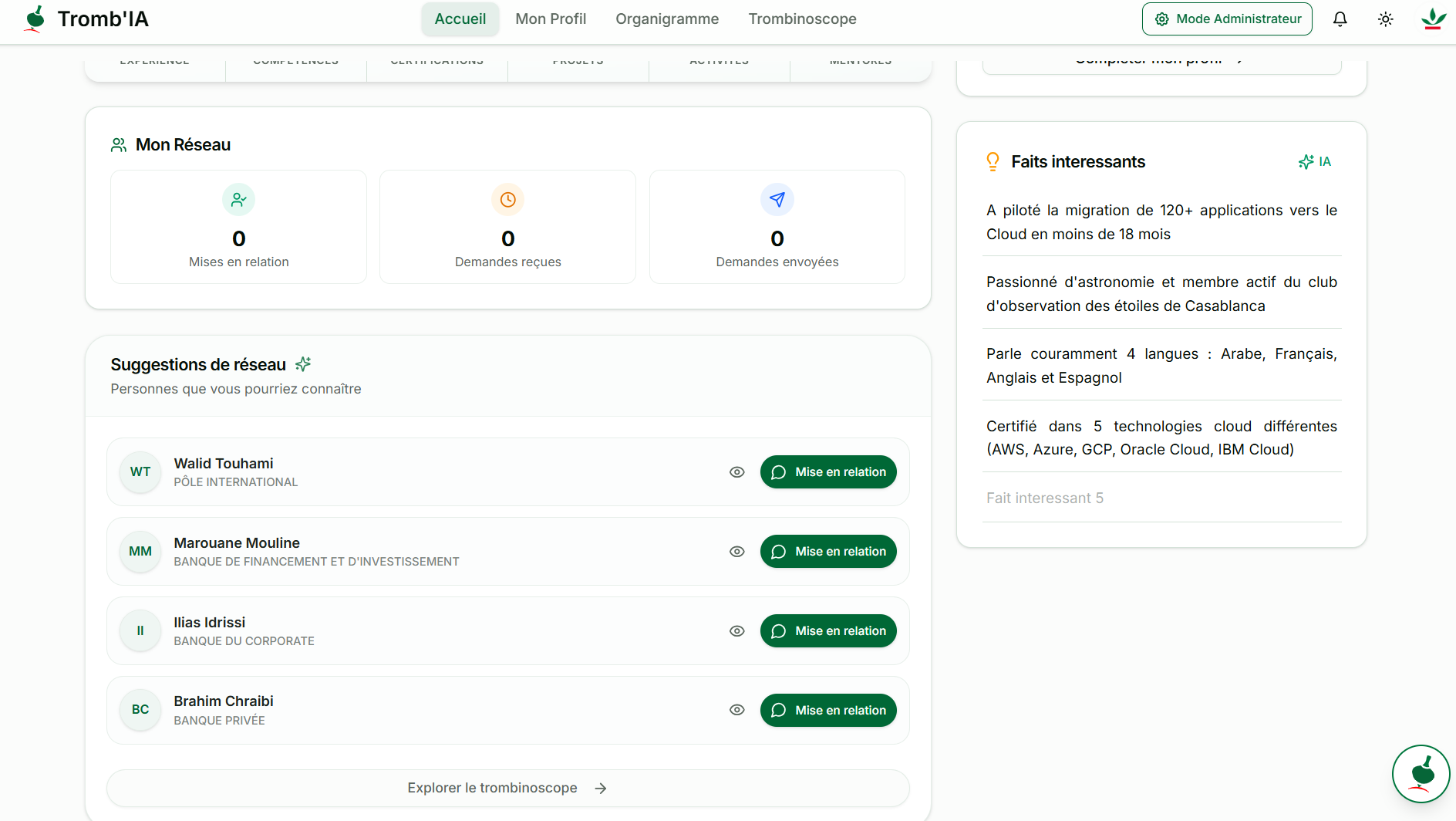View Ilias Idrissi's profile eye icon
The width and height of the screenshot is (1456, 821).
pos(737,631)
